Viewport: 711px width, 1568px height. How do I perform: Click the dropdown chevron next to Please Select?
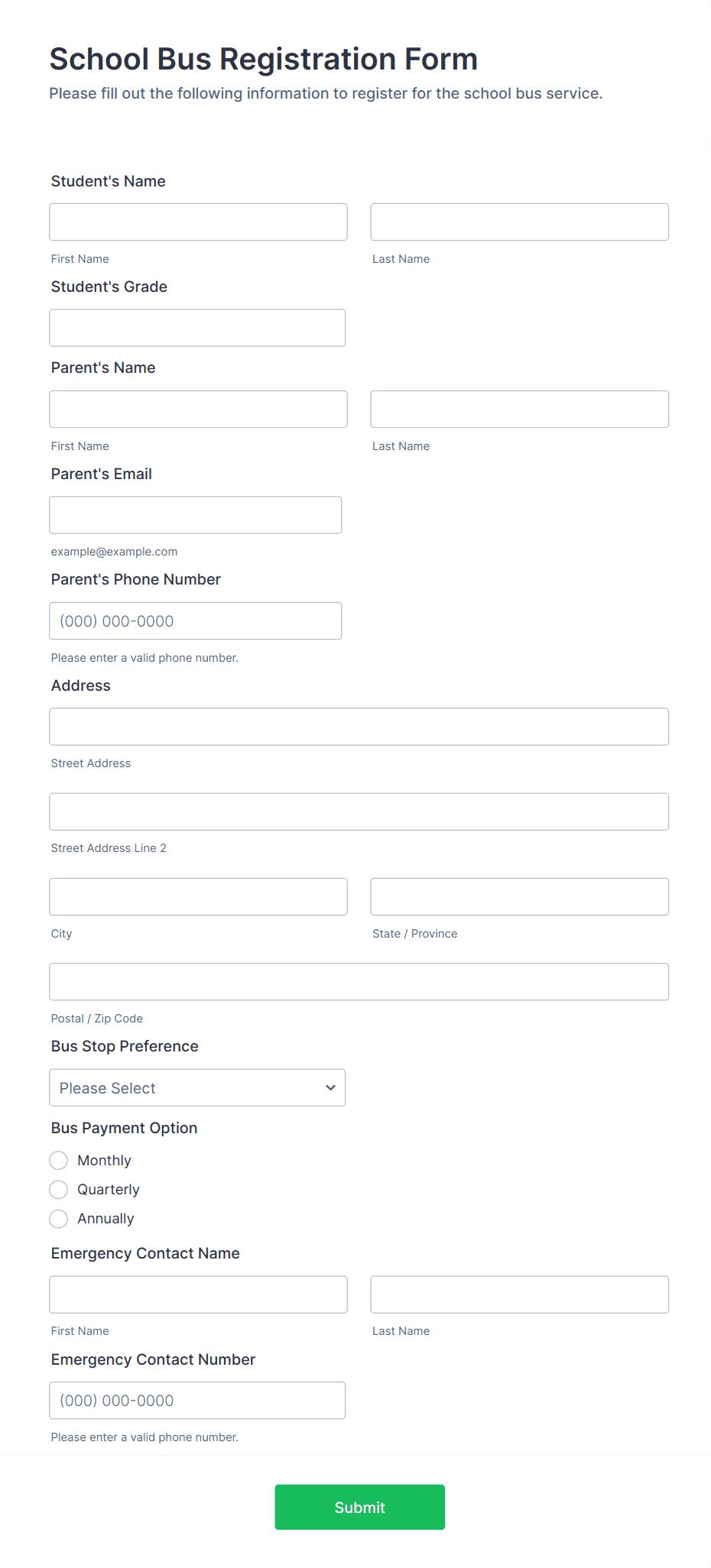tap(330, 1087)
